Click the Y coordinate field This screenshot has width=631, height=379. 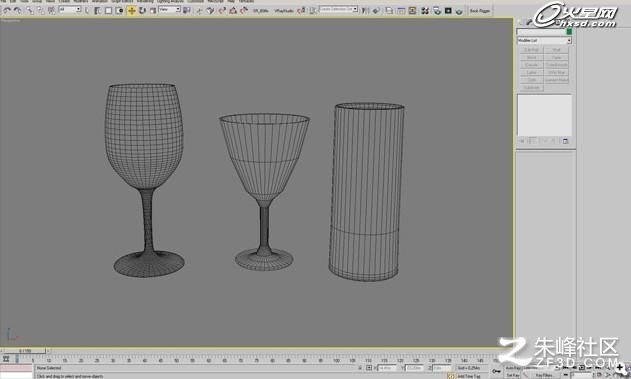[x=414, y=368]
